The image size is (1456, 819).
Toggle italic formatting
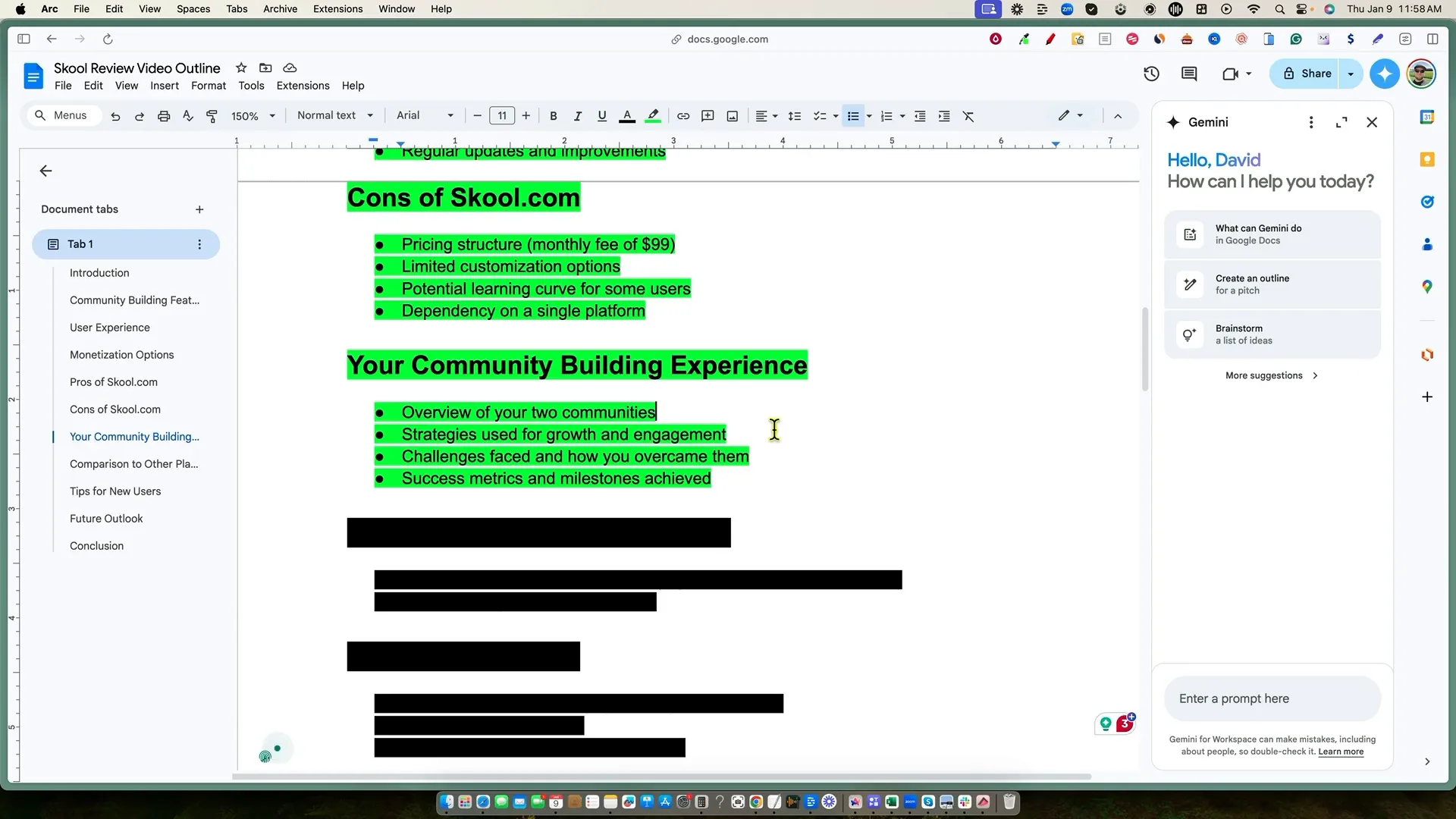pos(578,116)
